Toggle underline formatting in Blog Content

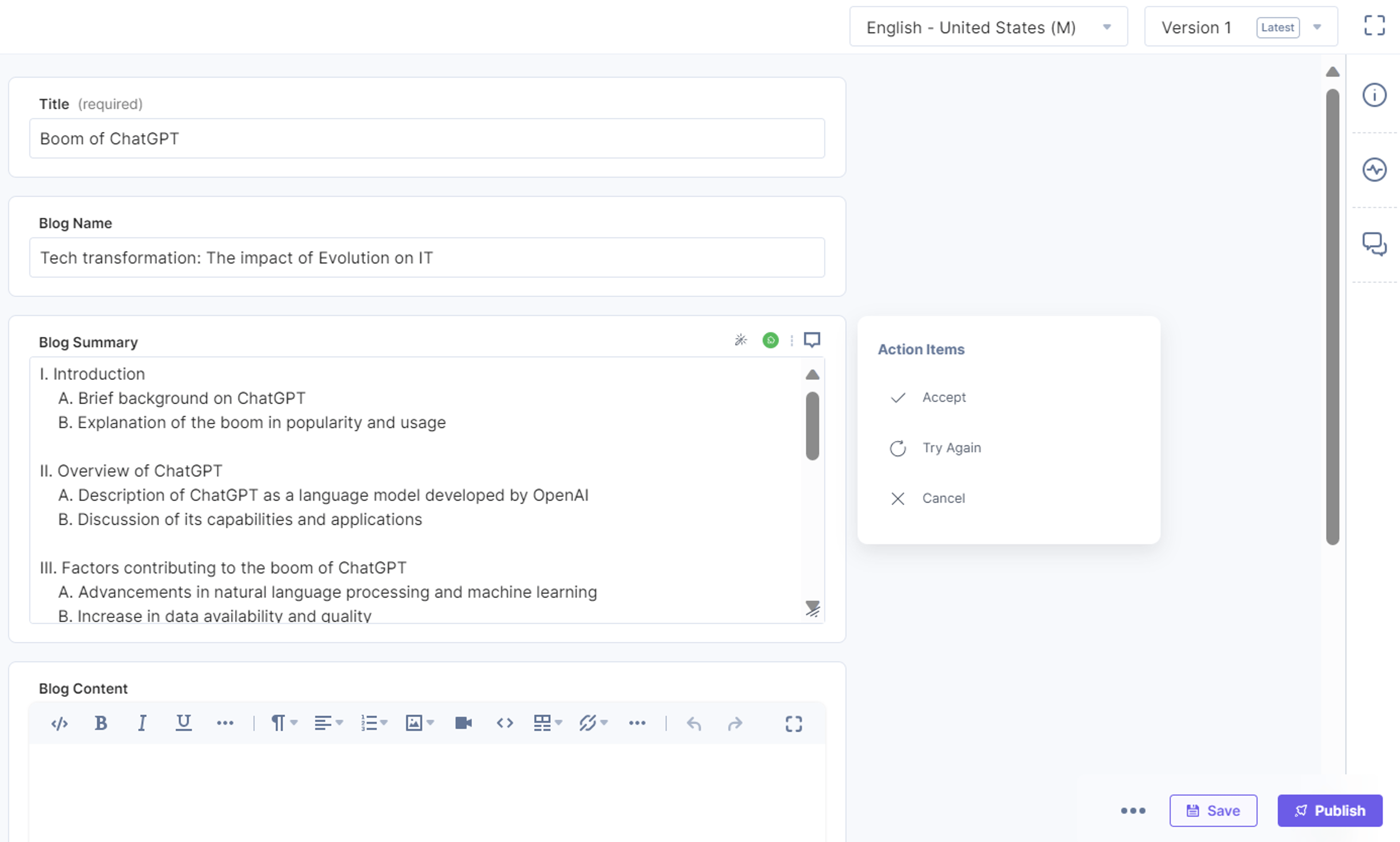click(x=183, y=723)
